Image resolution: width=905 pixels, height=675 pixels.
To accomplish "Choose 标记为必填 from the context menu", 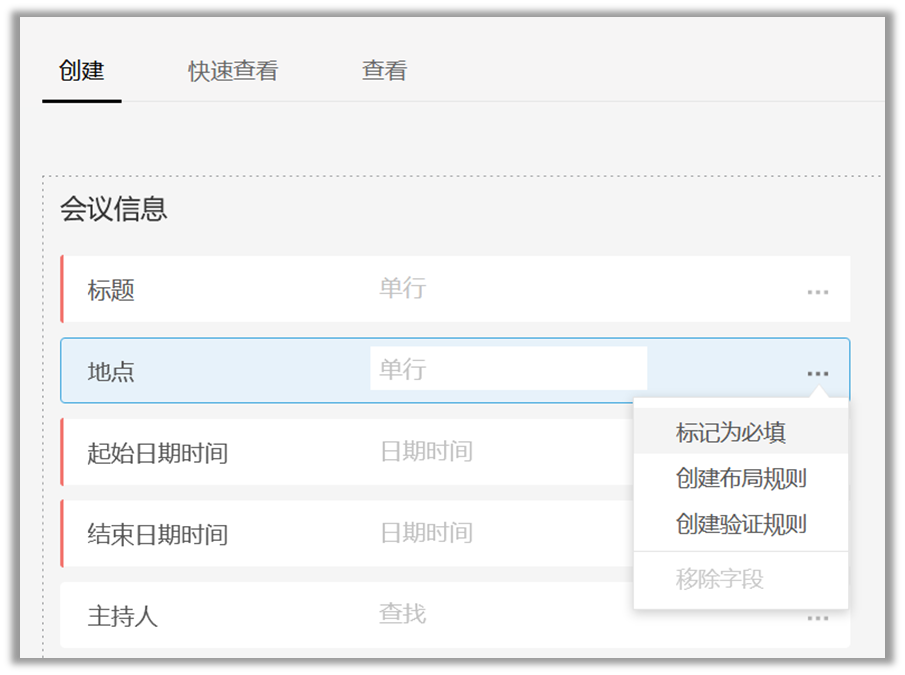I will pyautogui.click(x=730, y=432).
